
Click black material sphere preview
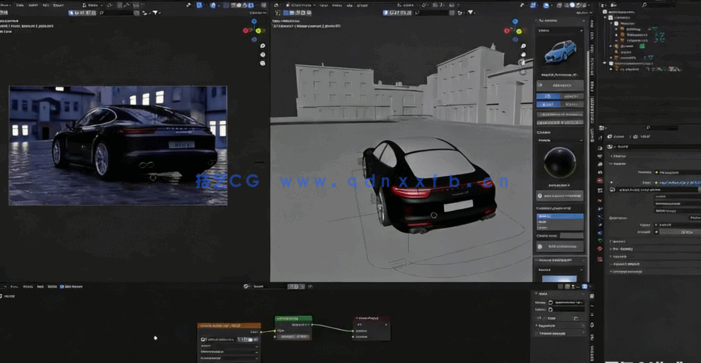tap(560, 163)
